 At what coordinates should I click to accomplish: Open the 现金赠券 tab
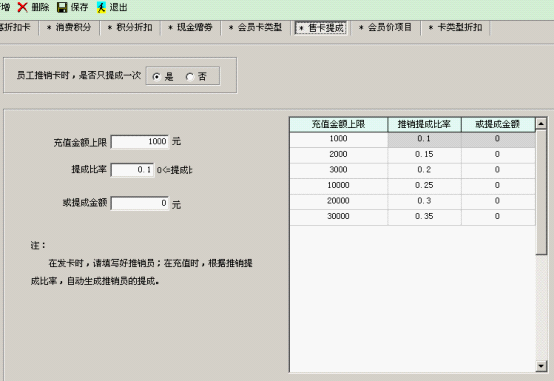(x=190, y=28)
